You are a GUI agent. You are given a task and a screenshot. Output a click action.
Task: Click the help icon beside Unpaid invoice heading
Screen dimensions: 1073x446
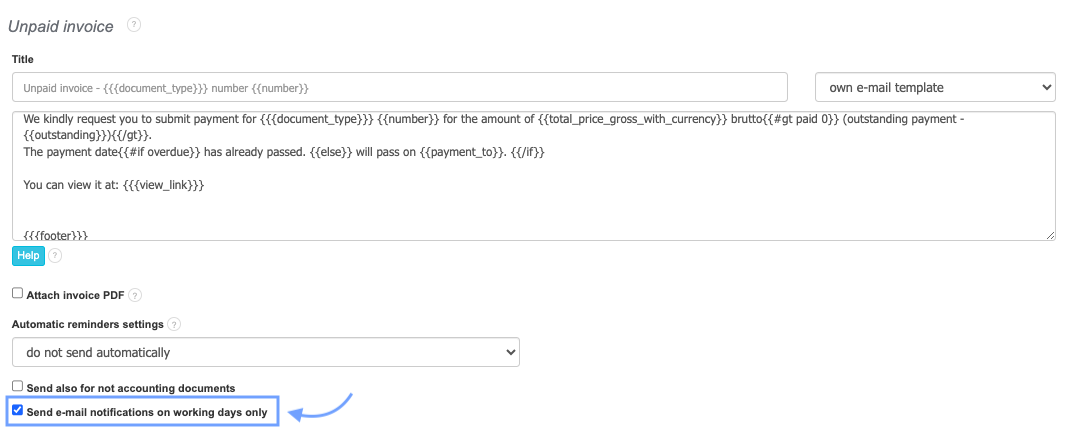pyautogui.click(x=134, y=25)
